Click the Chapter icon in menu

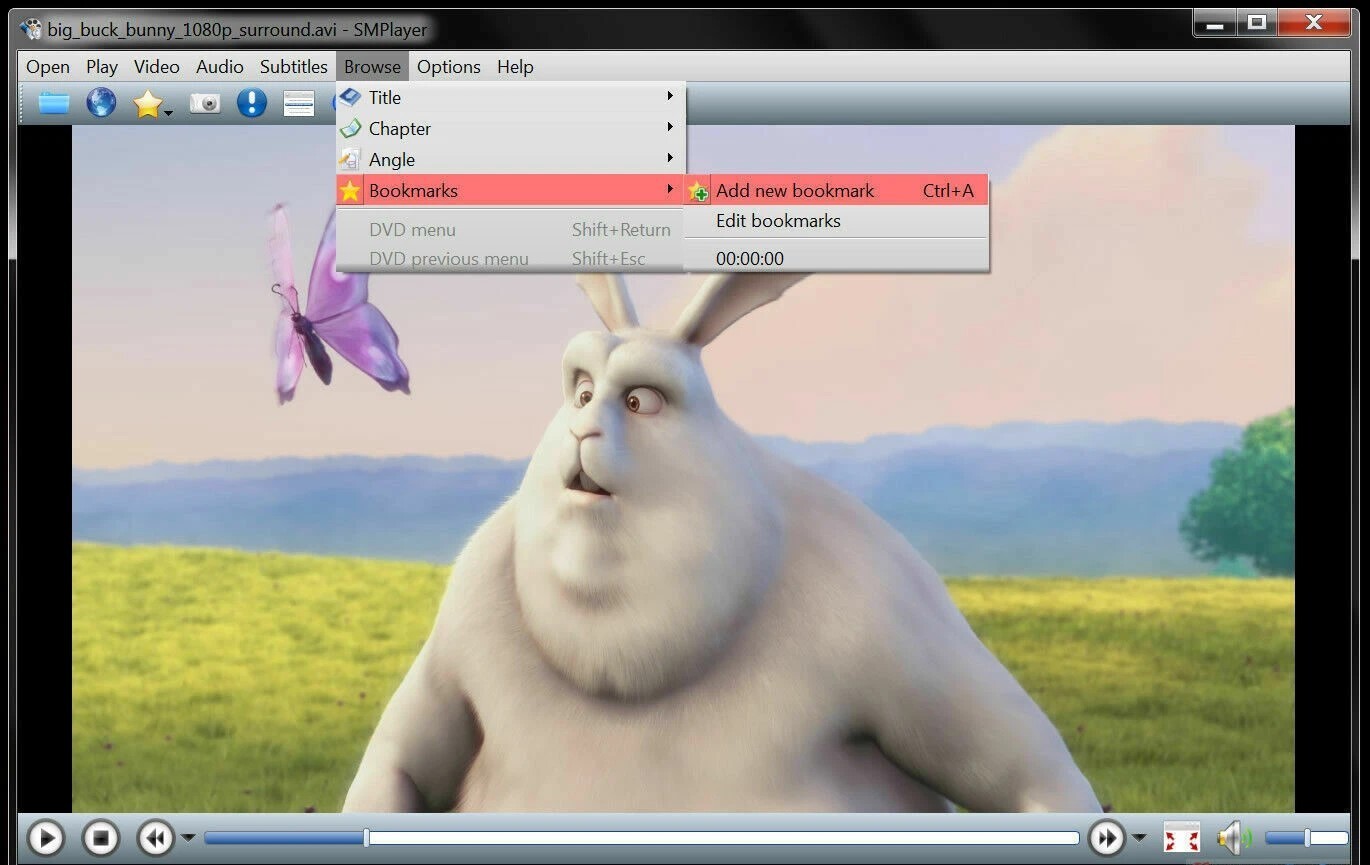point(350,128)
